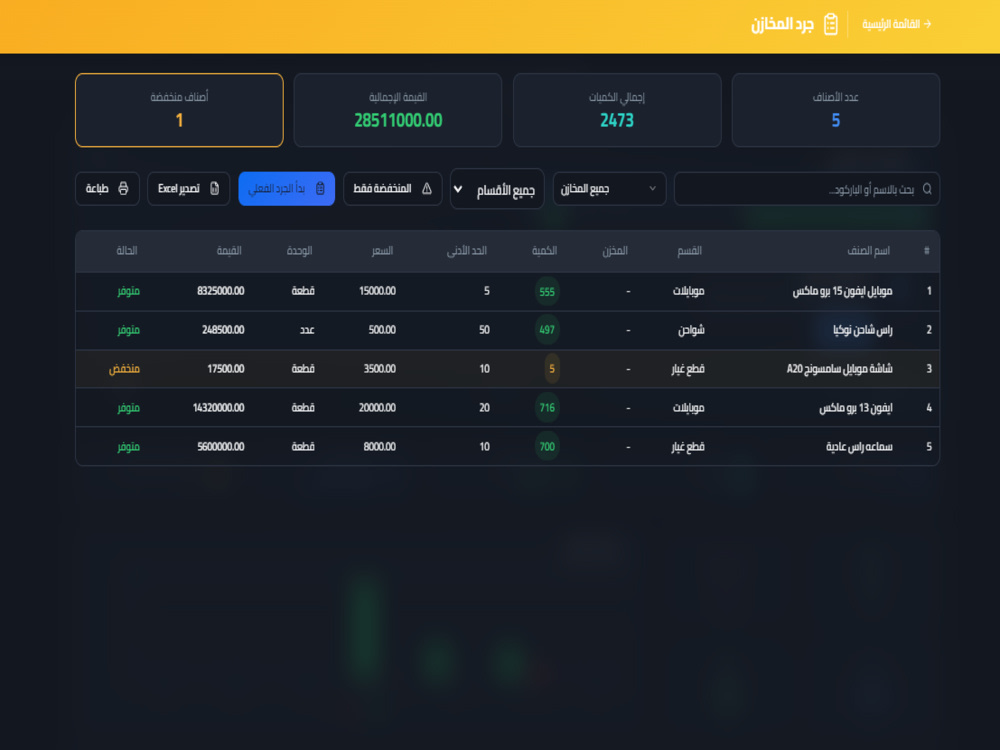Click the الحالة column header

[126, 251]
